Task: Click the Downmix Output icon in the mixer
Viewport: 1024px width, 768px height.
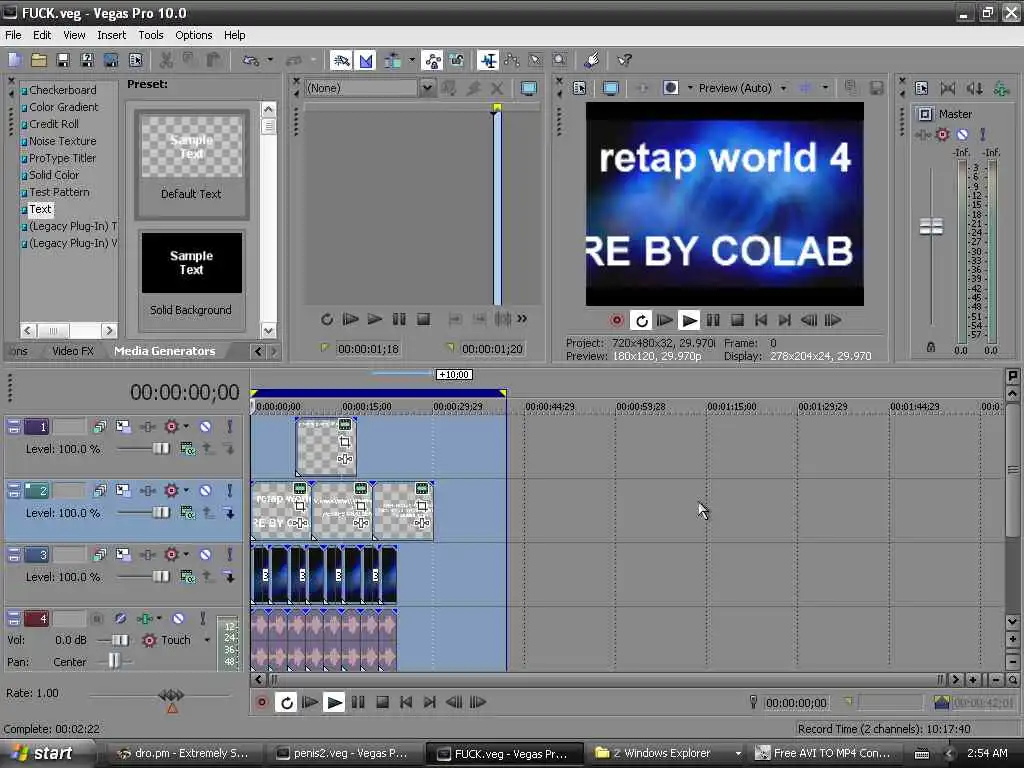Action: (948, 88)
